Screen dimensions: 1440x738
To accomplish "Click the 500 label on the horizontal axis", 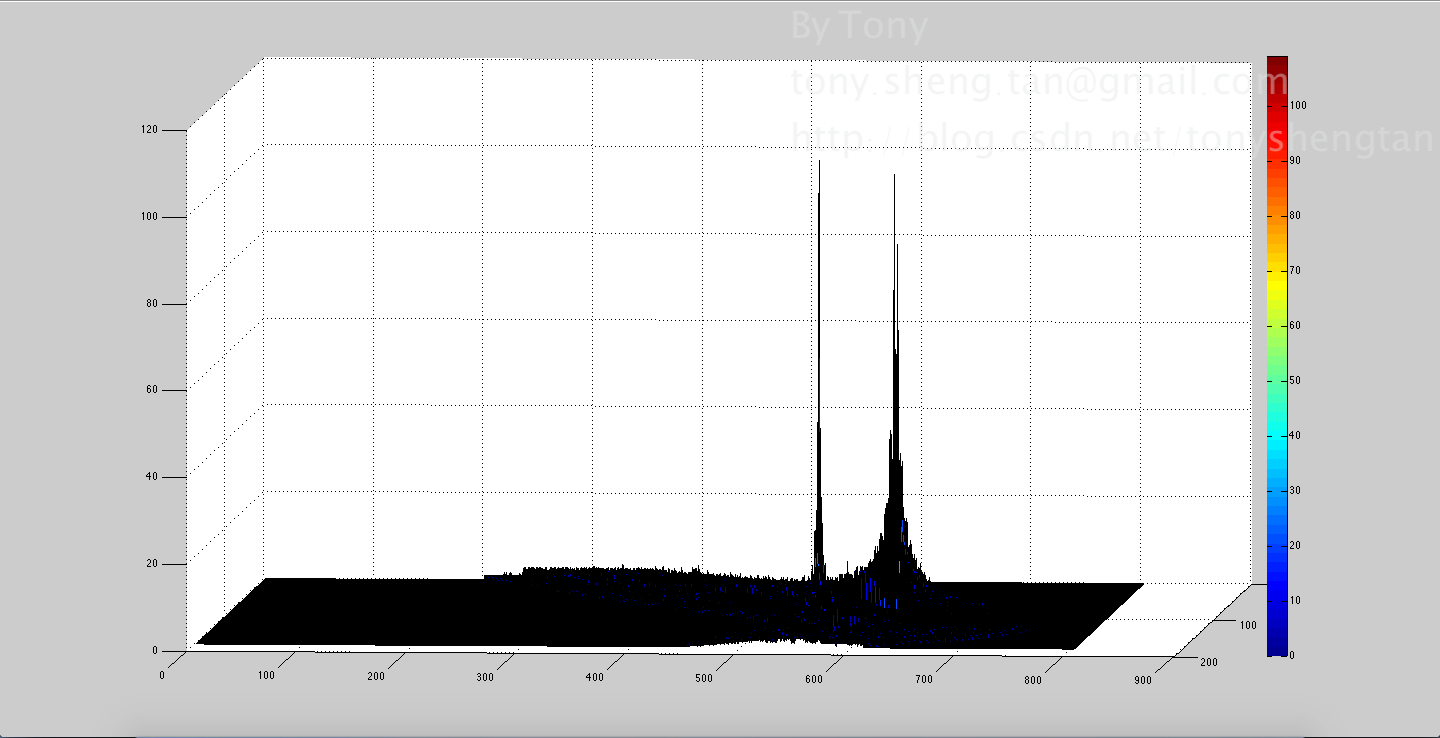I will click(x=703, y=679).
